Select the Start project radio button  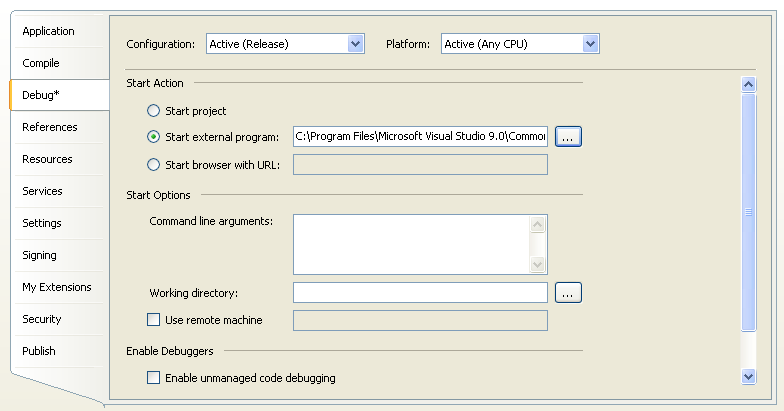point(153,111)
